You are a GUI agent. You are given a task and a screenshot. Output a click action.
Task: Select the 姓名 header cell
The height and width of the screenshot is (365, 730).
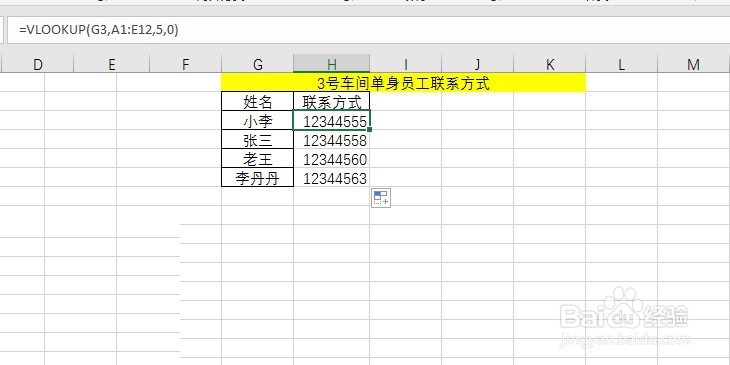(257, 101)
